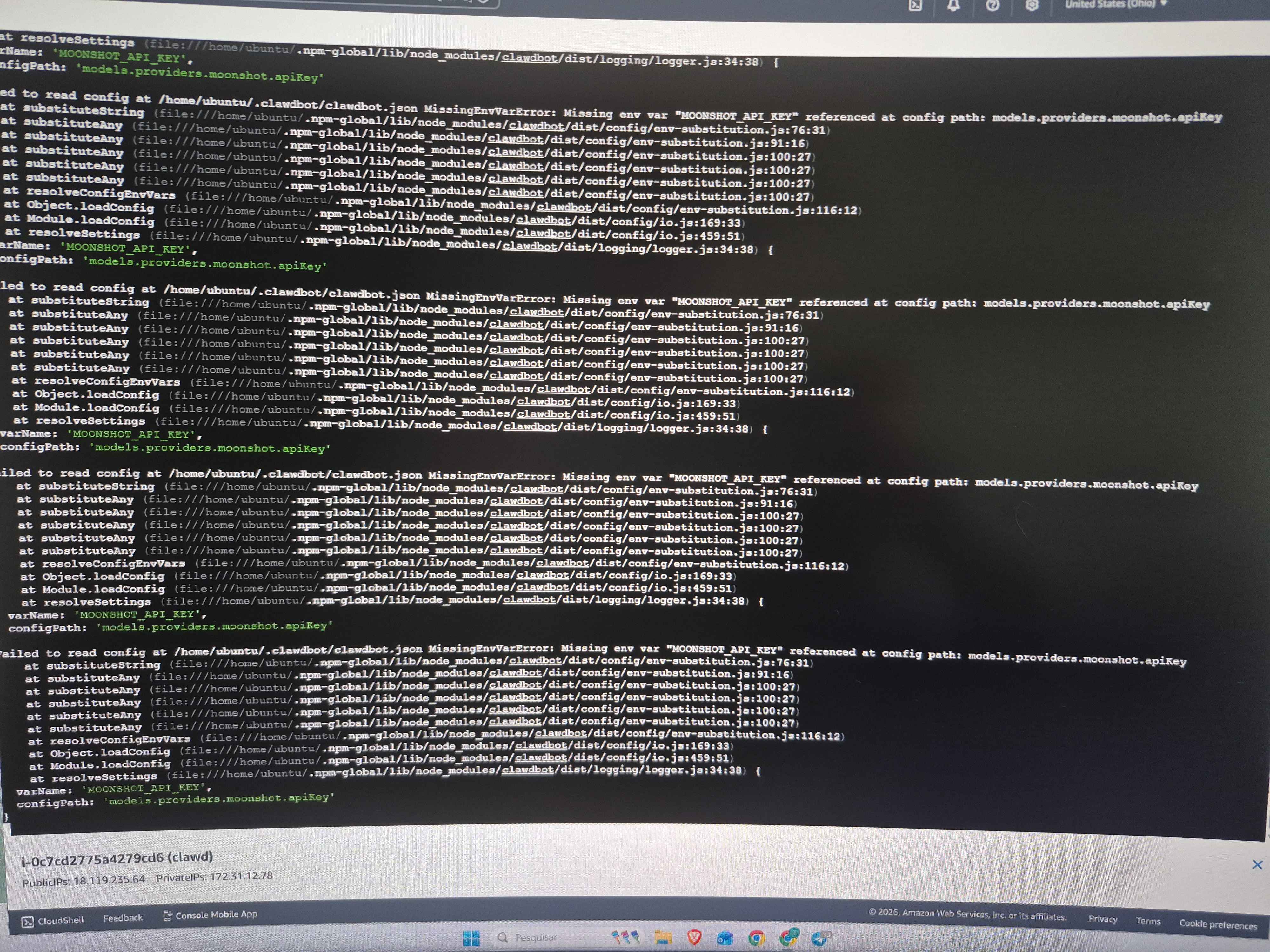Open the settings gear in AWS header

[x=1032, y=5]
